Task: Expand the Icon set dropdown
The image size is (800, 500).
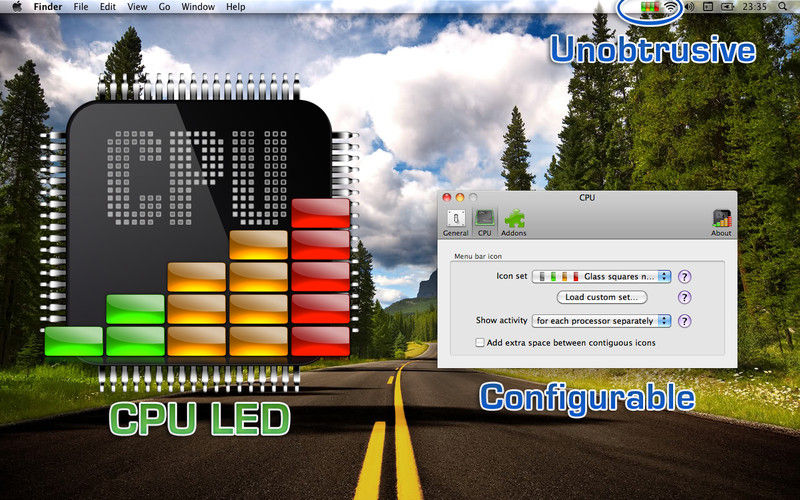Action: point(602,277)
